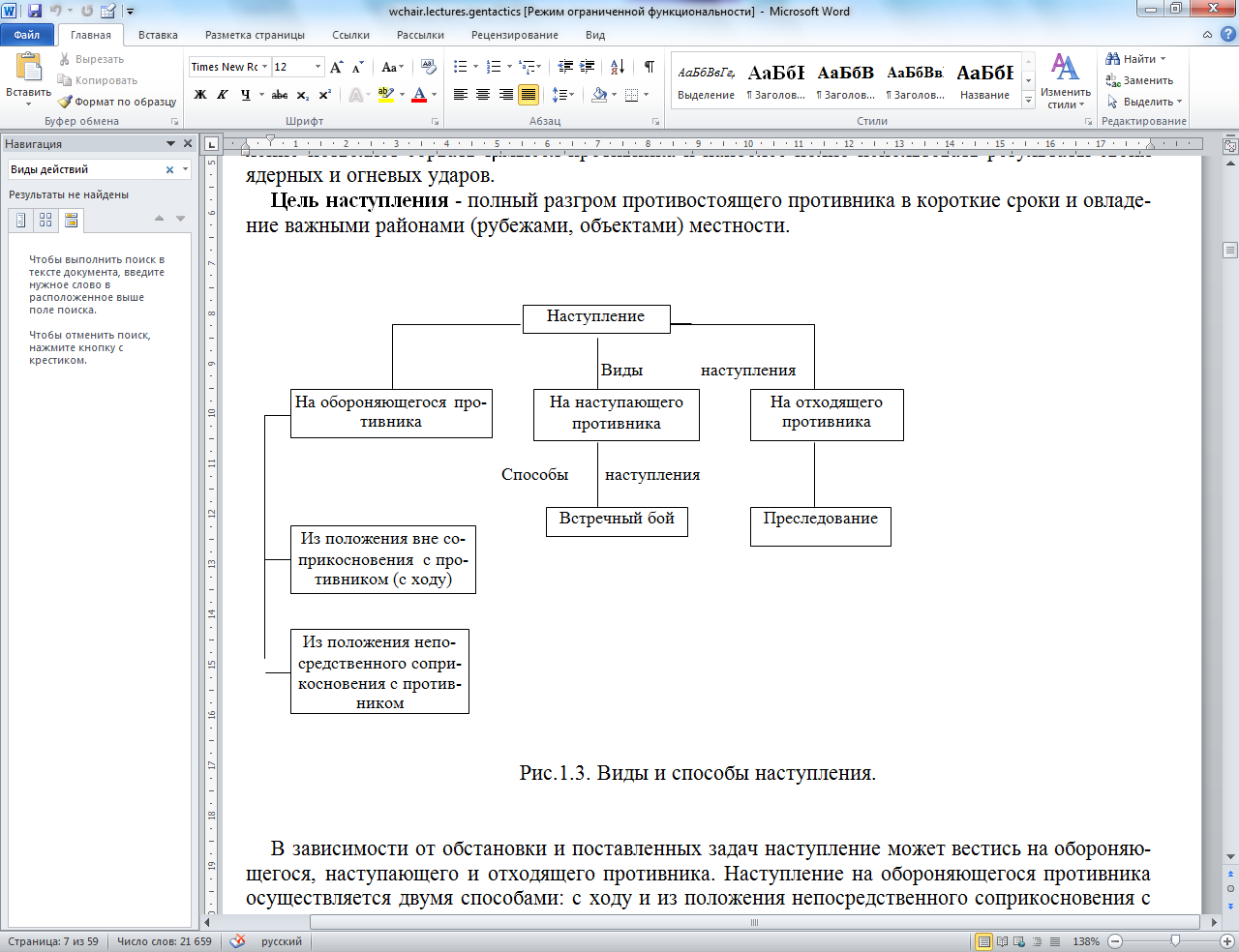Shrink font size with the smaller A icon
This screenshot has height=952, width=1239.
coord(357,67)
